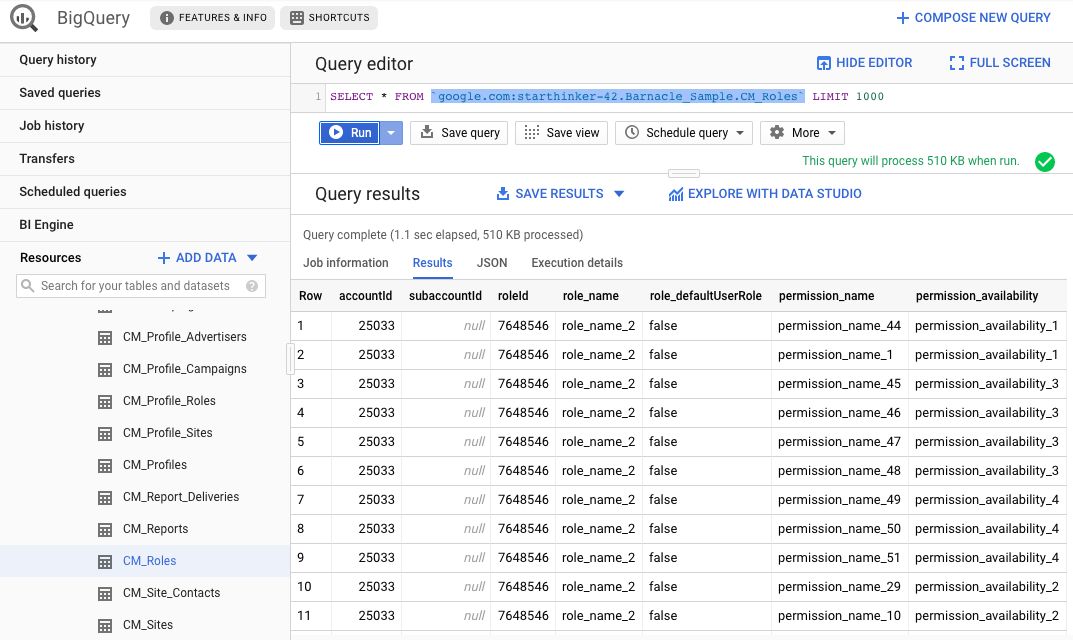Viewport: 1073px width, 640px height.
Task: Open Job history
Action: 145,126
